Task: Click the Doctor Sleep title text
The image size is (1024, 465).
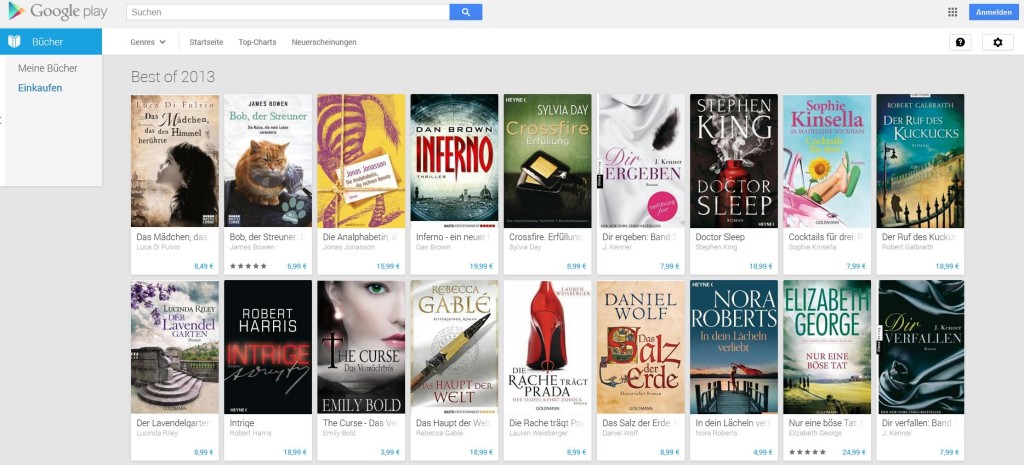Action: click(x=720, y=237)
